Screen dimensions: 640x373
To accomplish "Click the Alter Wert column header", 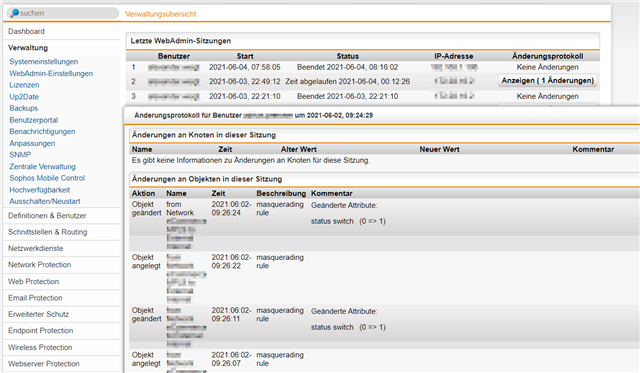I will click(298, 149).
